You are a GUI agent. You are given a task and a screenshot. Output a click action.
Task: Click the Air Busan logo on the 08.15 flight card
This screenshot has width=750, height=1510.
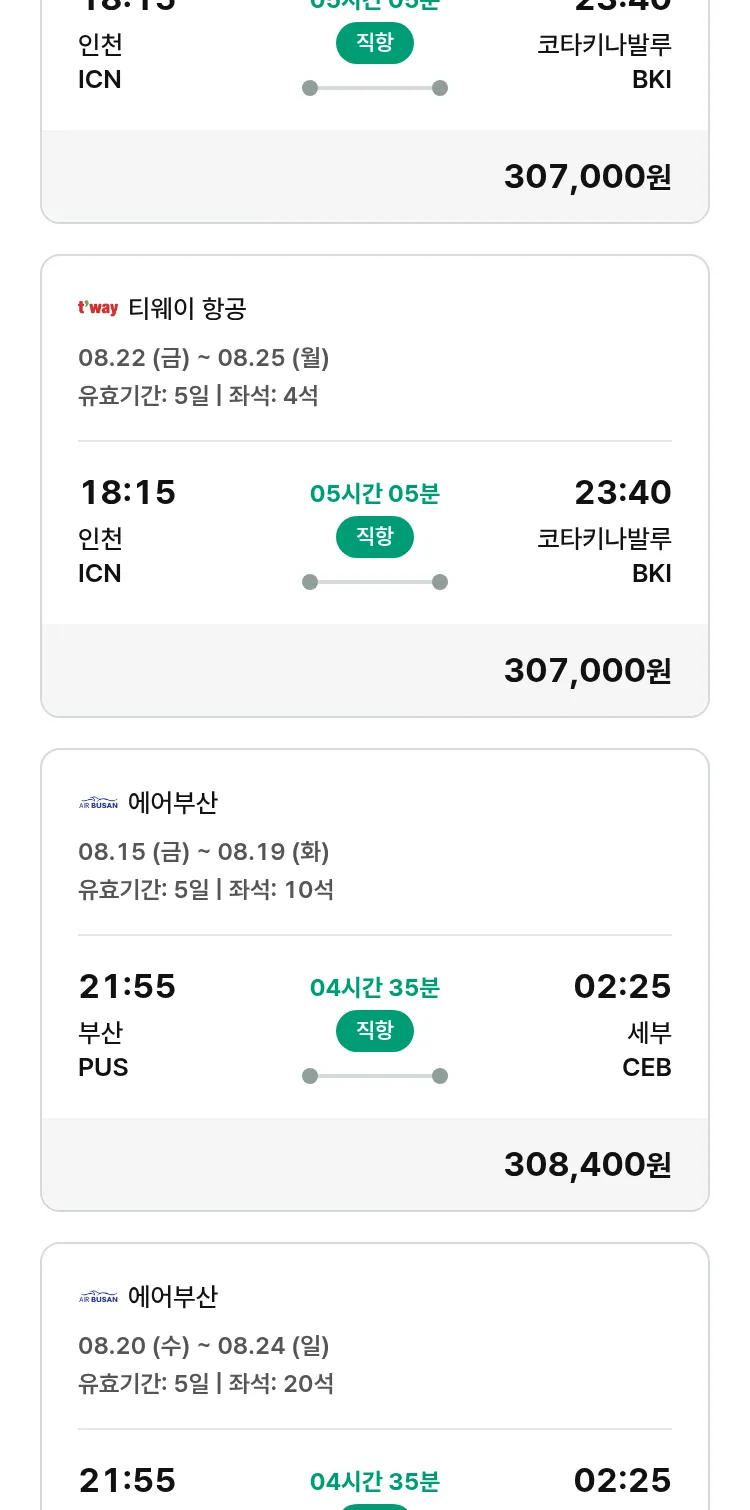point(98,803)
